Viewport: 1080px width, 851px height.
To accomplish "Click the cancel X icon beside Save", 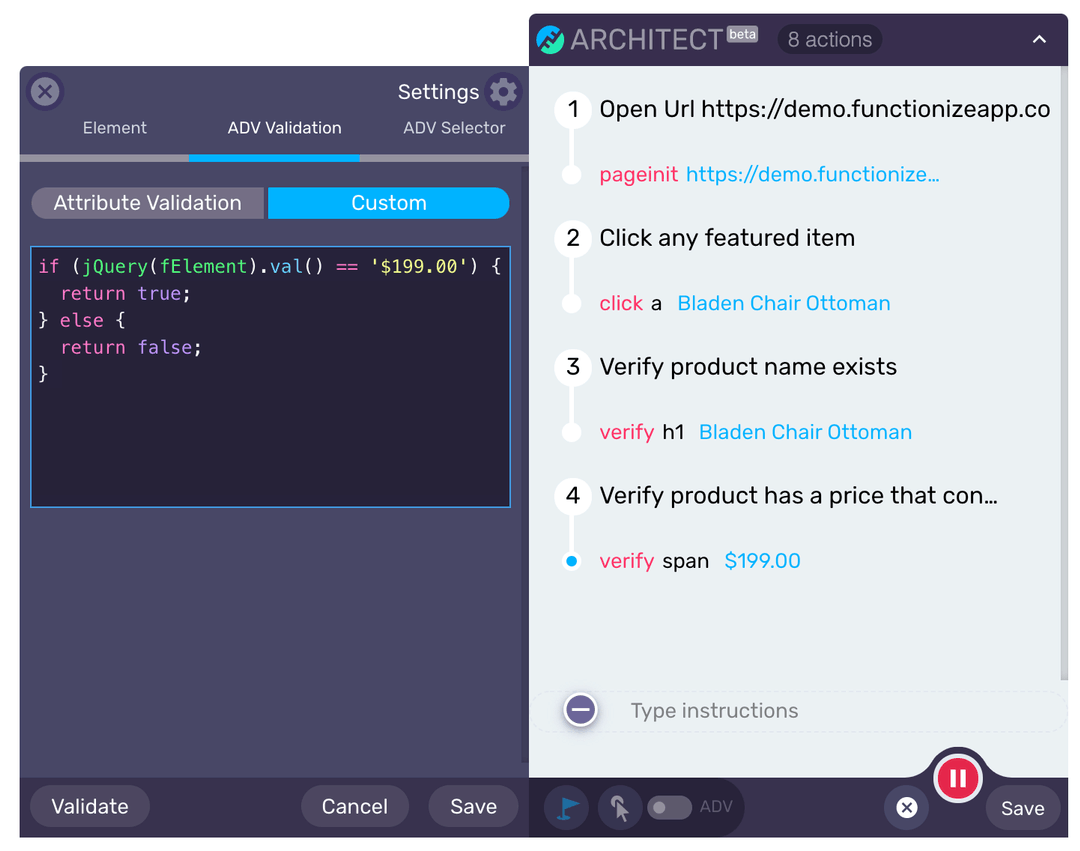I will pos(906,808).
